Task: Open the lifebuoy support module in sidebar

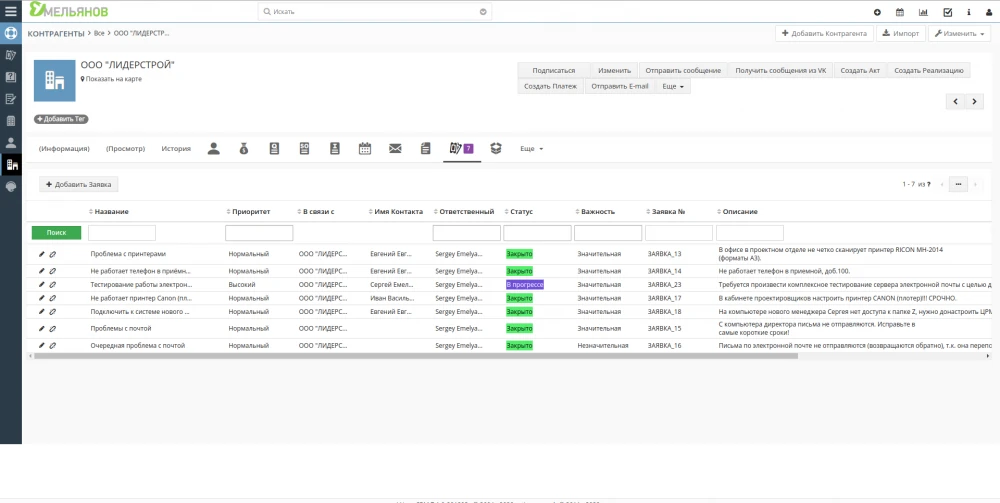Action: tap(11, 33)
